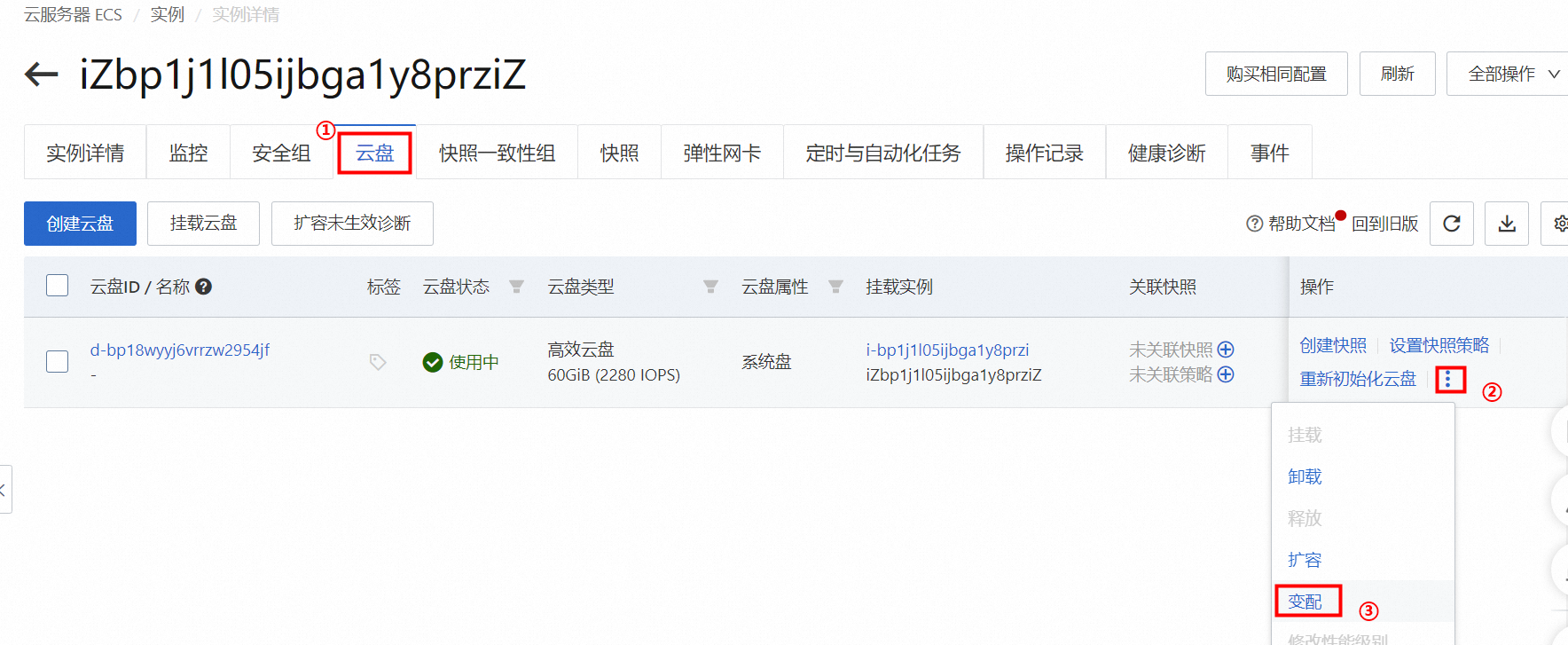Switch to the 快照 tab
The height and width of the screenshot is (645, 1568).
click(619, 153)
